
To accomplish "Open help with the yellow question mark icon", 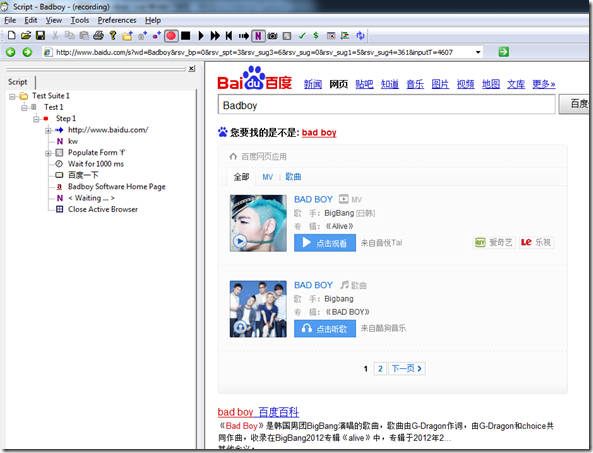I will [x=113, y=36].
